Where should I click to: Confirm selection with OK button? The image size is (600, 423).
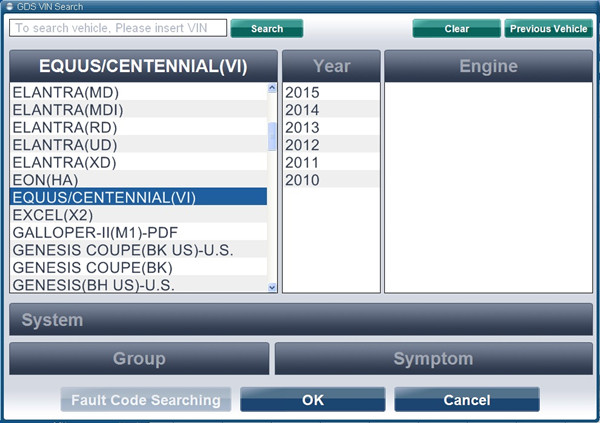pos(313,400)
